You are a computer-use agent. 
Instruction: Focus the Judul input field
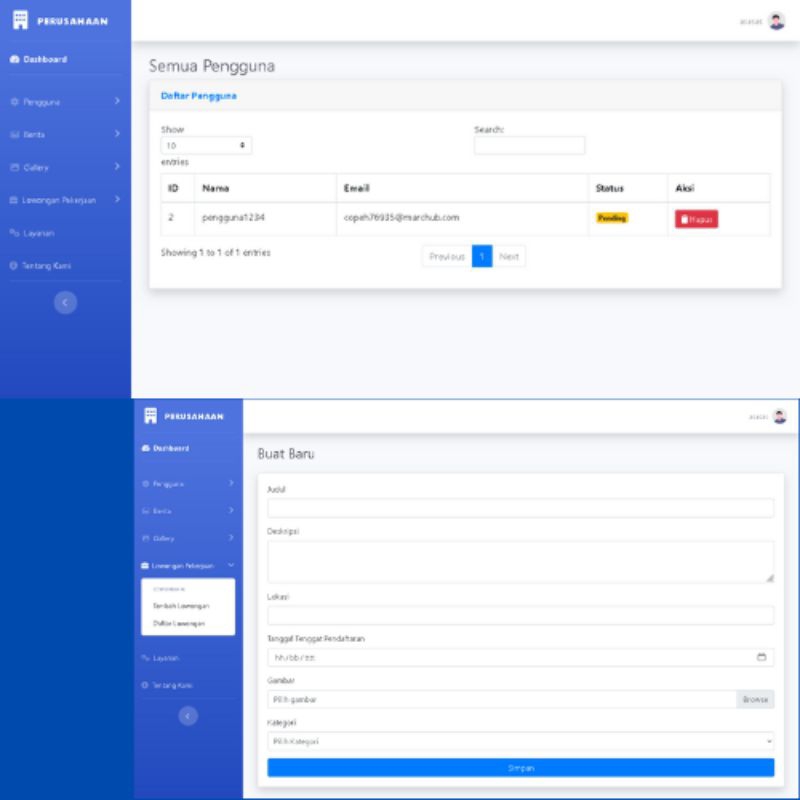pos(520,508)
